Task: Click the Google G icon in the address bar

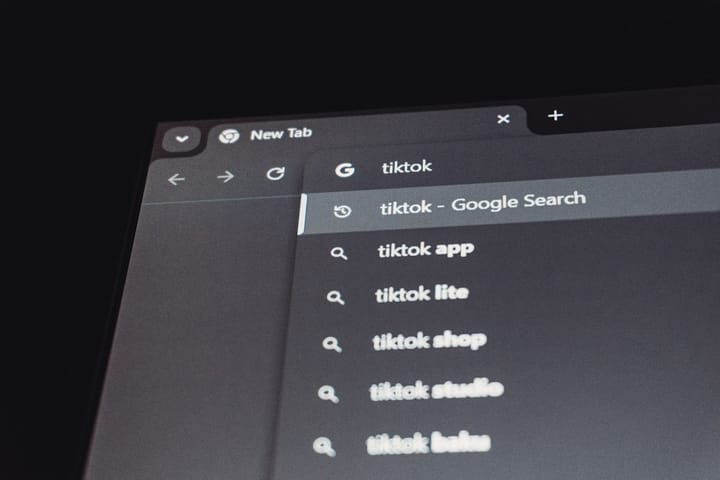Action: pyautogui.click(x=344, y=169)
